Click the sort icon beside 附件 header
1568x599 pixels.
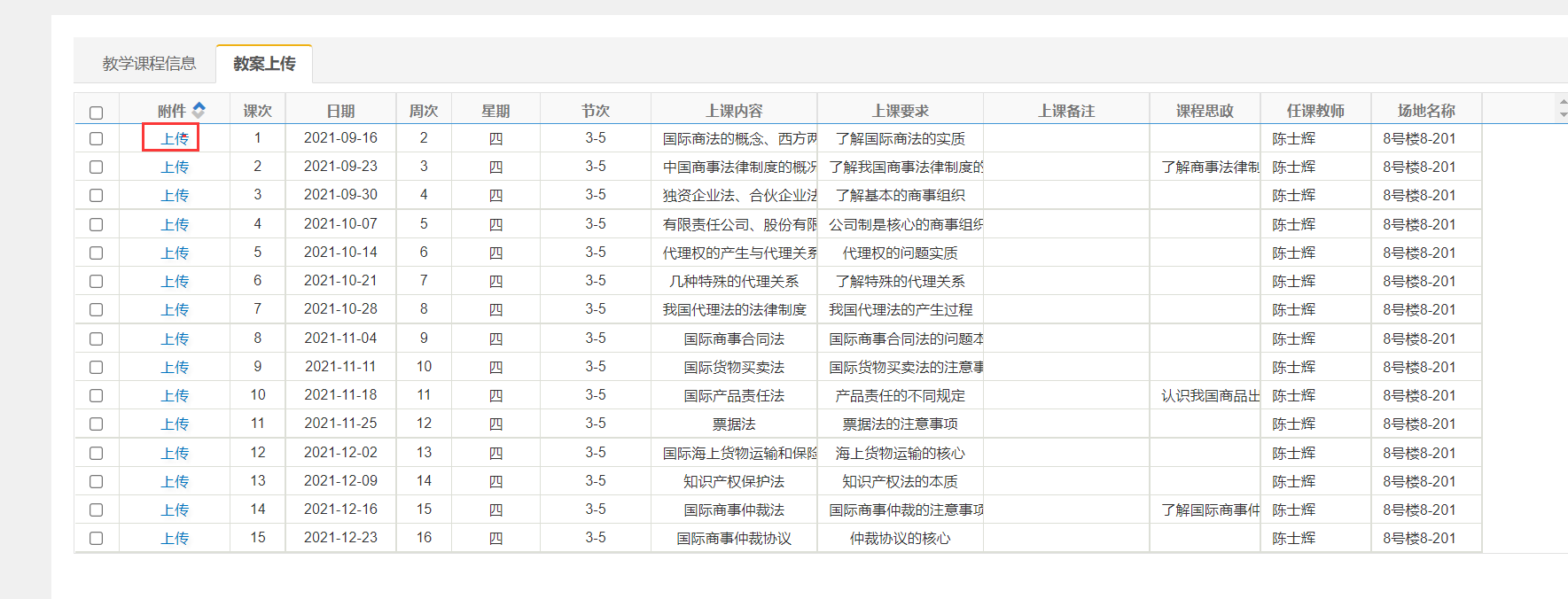pyautogui.click(x=199, y=110)
